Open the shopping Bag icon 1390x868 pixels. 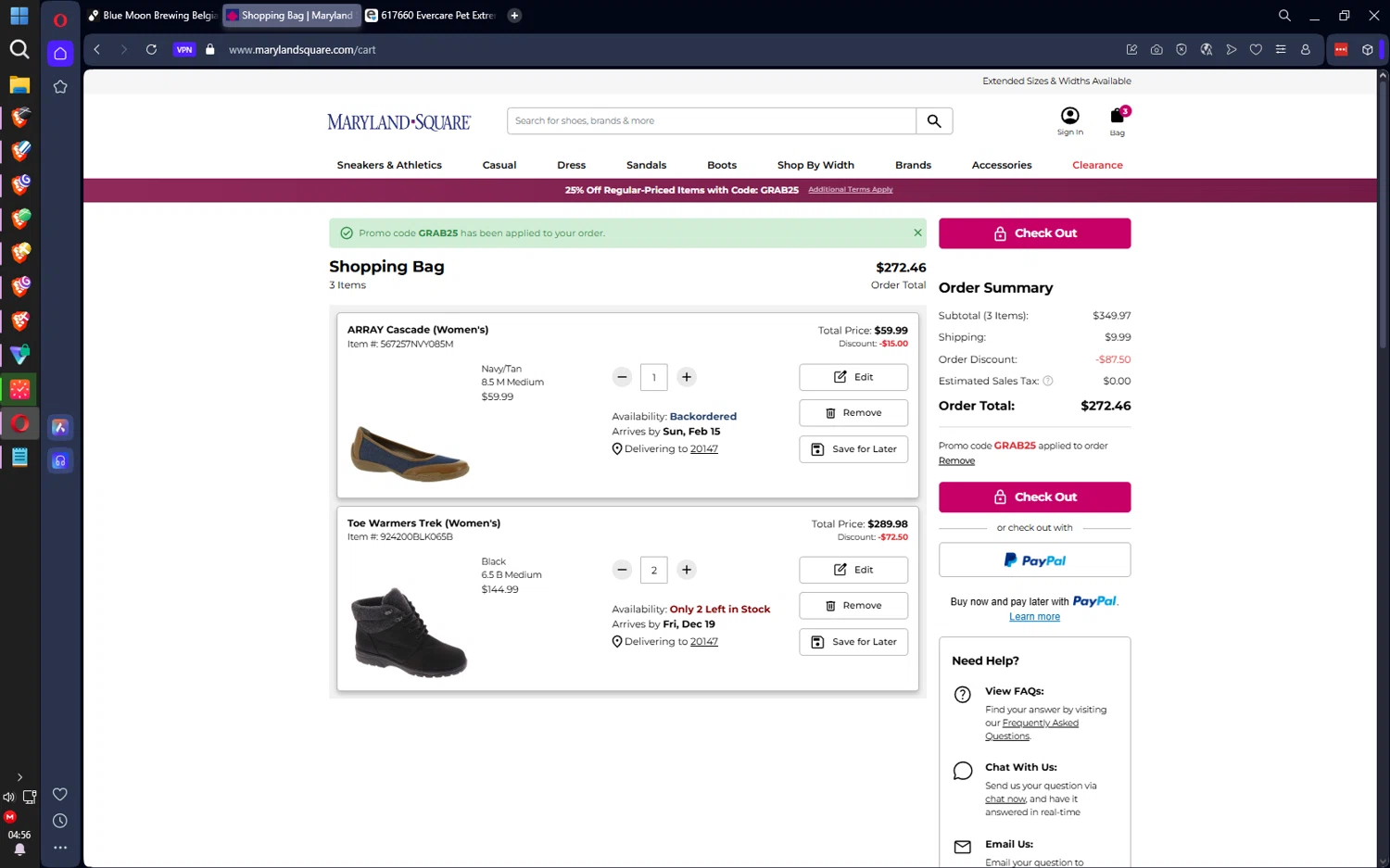[1118, 121]
